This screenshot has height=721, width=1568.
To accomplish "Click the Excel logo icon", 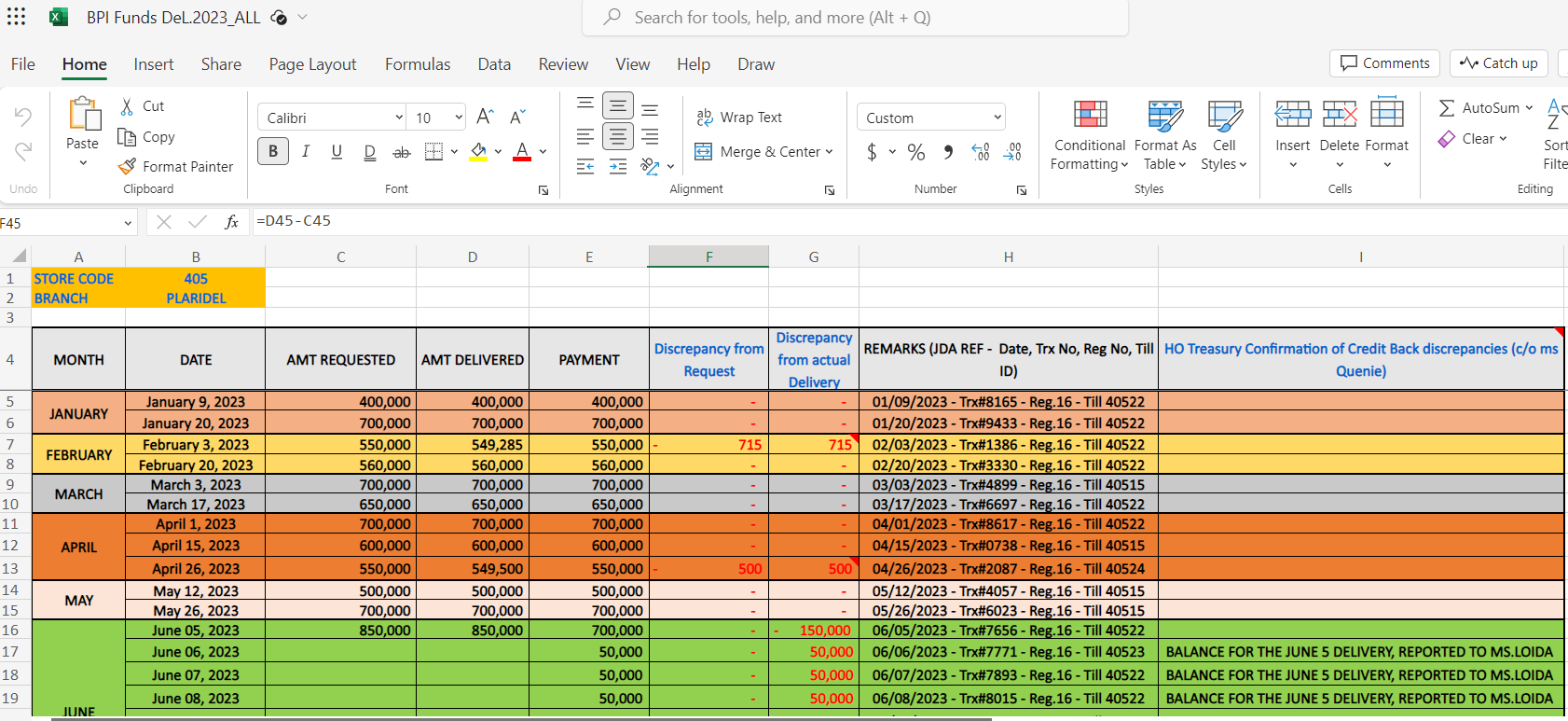I will pyautogui.click(x=59, y=17).
